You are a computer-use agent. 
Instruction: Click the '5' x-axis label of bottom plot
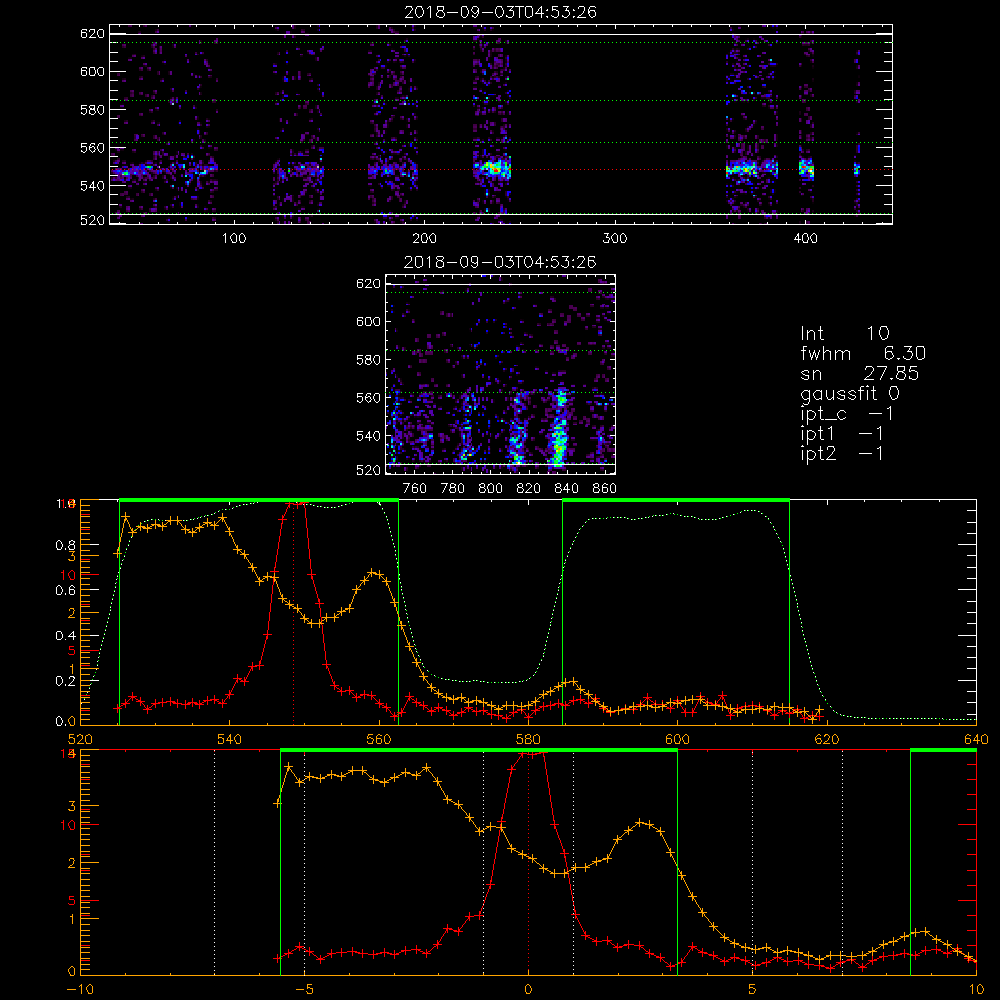click(753, 990)
